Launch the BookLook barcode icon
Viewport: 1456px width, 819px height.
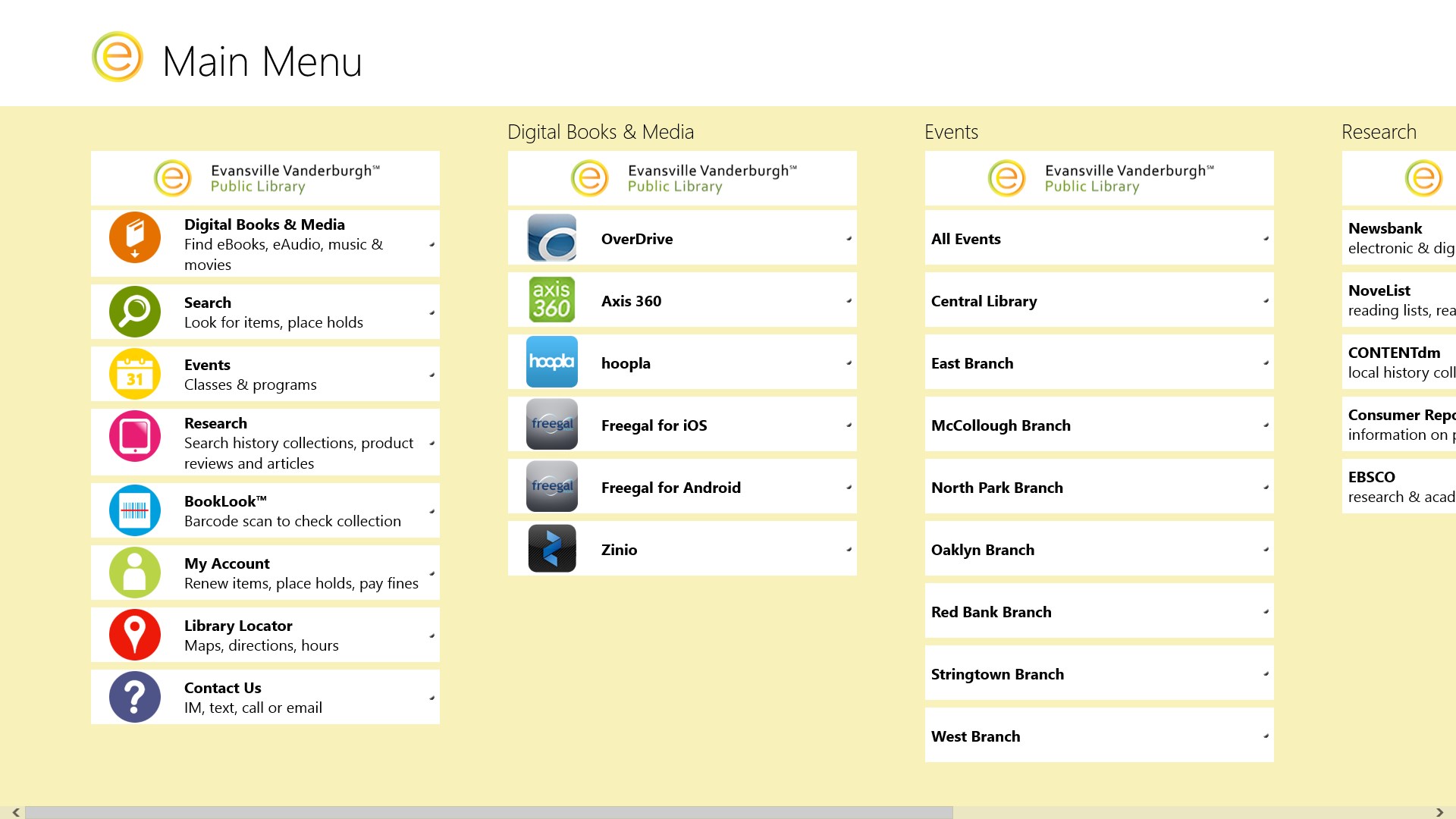(135, 510)
